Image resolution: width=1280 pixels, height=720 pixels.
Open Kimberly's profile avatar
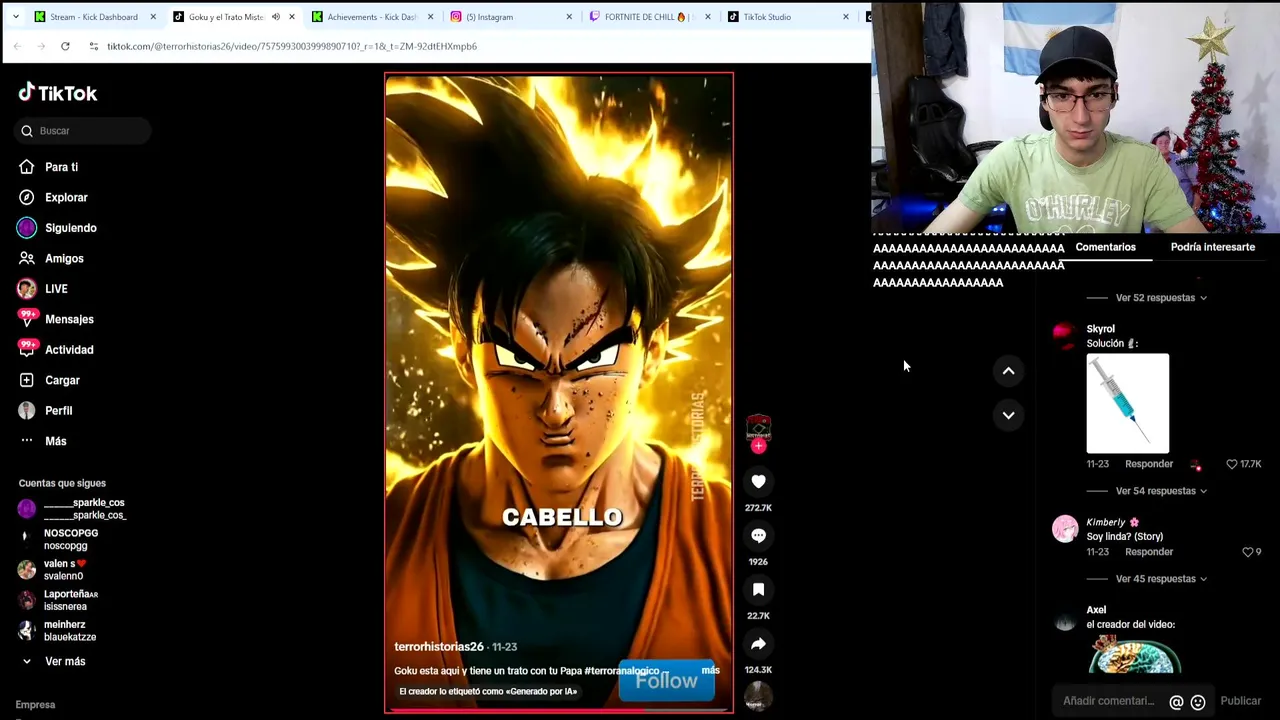1065,528
